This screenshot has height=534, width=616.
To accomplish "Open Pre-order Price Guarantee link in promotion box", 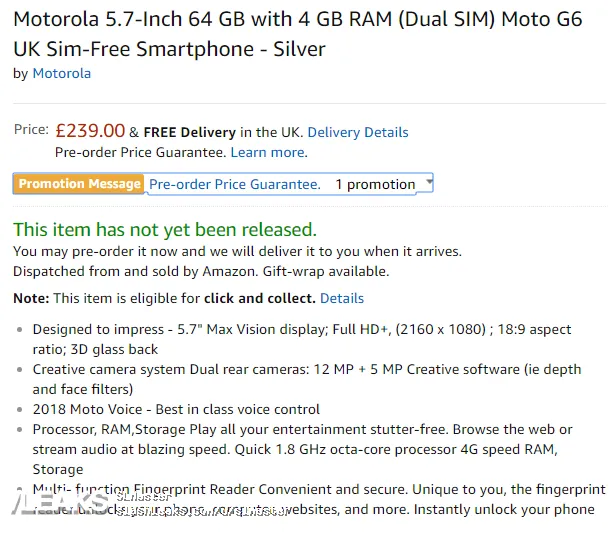I will (x=234, y=184).
